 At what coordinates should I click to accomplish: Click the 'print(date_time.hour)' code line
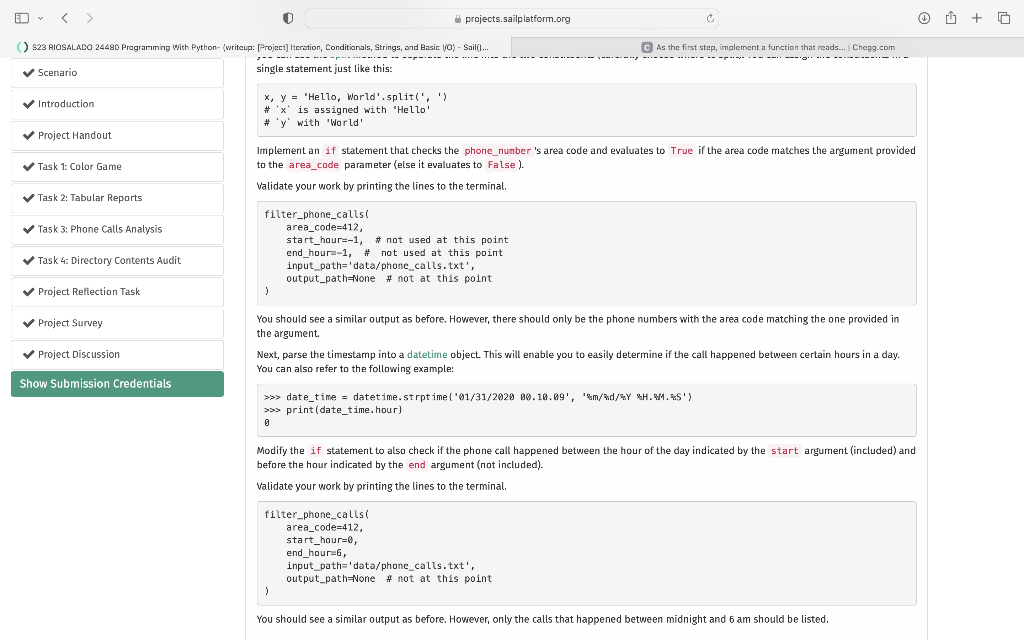click(x=333, y=410)
